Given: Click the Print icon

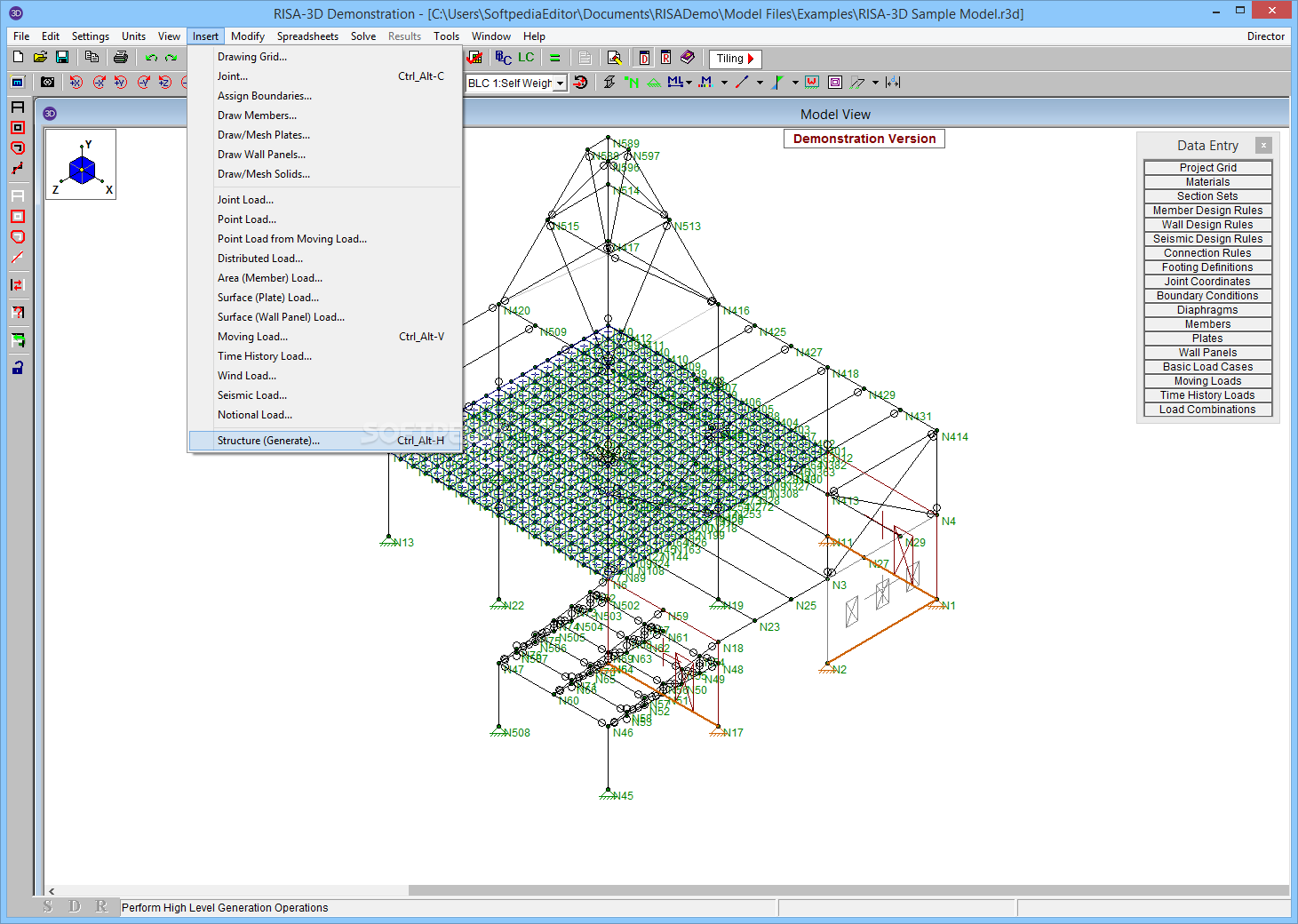Looking at the screenshot, I should pos(121,57).
